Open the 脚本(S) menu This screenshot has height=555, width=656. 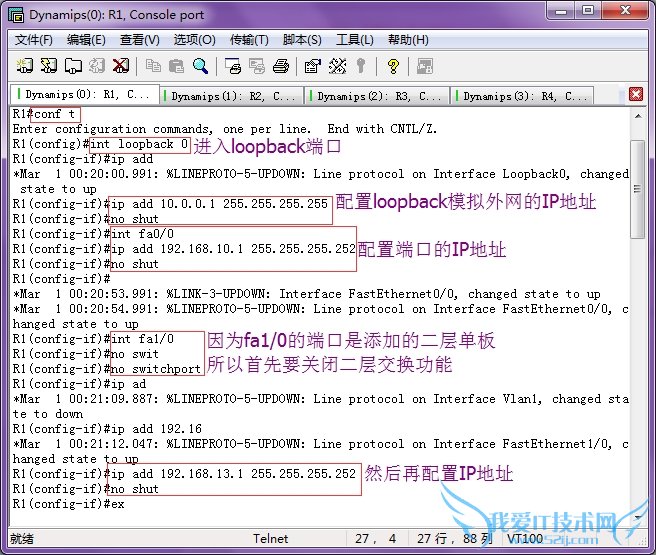tap(302, 40)
